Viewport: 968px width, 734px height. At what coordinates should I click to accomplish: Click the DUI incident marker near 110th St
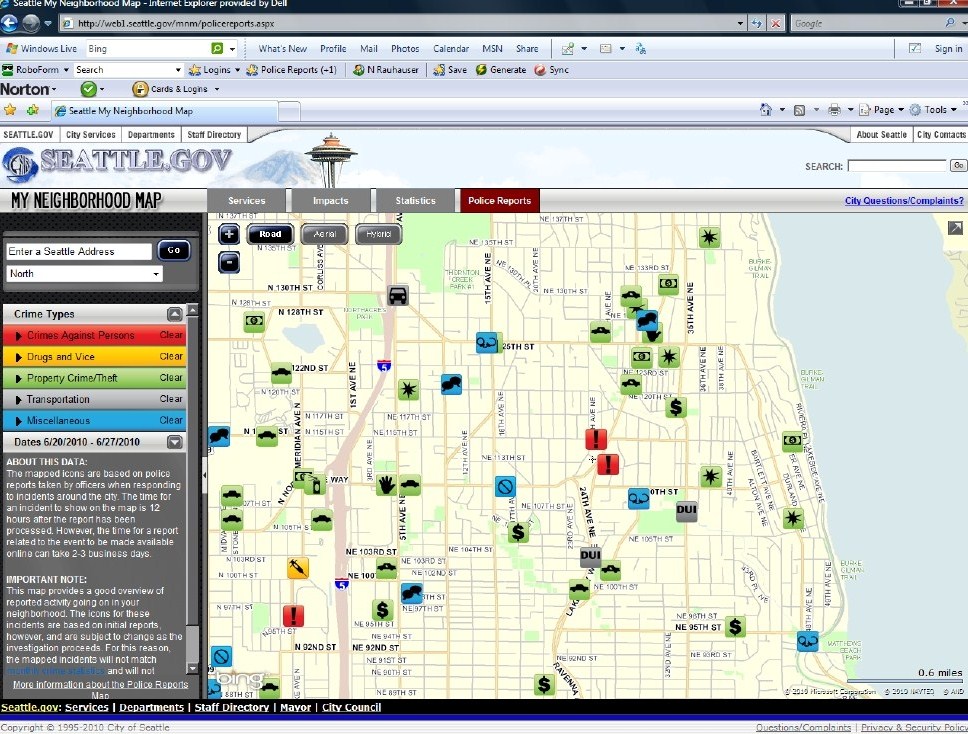coord(686,512)
